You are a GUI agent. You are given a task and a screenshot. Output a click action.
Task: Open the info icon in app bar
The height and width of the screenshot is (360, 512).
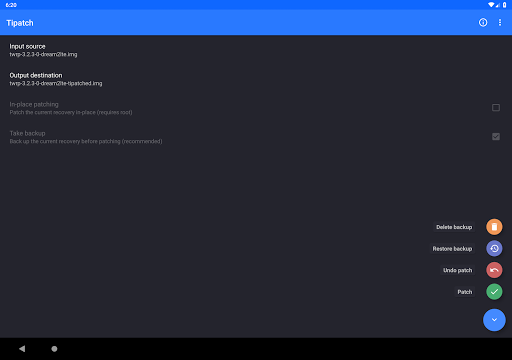(483, 22)
